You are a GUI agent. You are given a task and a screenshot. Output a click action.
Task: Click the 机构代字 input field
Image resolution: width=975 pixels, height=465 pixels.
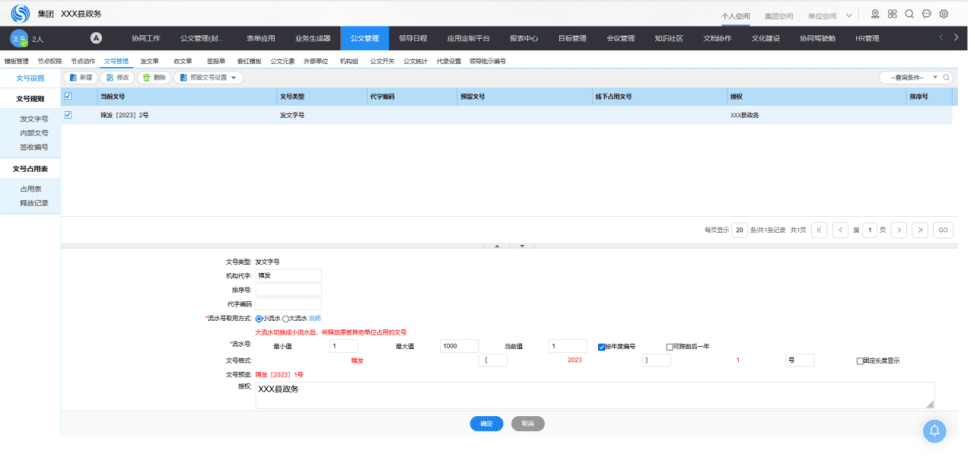tap(289, 275)
